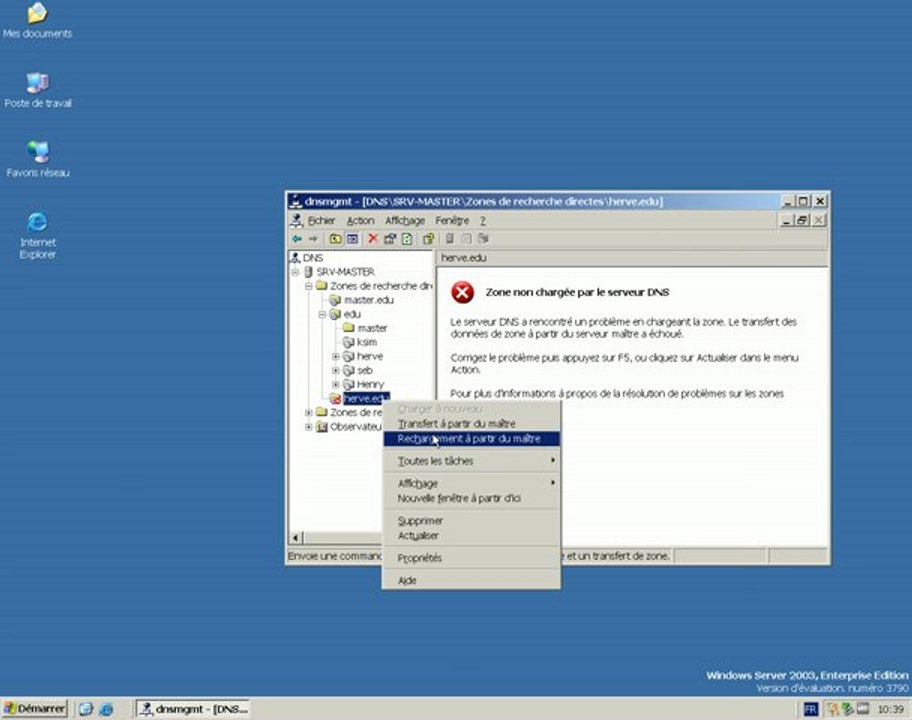Maximize the dnsmgmt window
The height and width of the screenshot is (720, 912).
coord(803,201)
